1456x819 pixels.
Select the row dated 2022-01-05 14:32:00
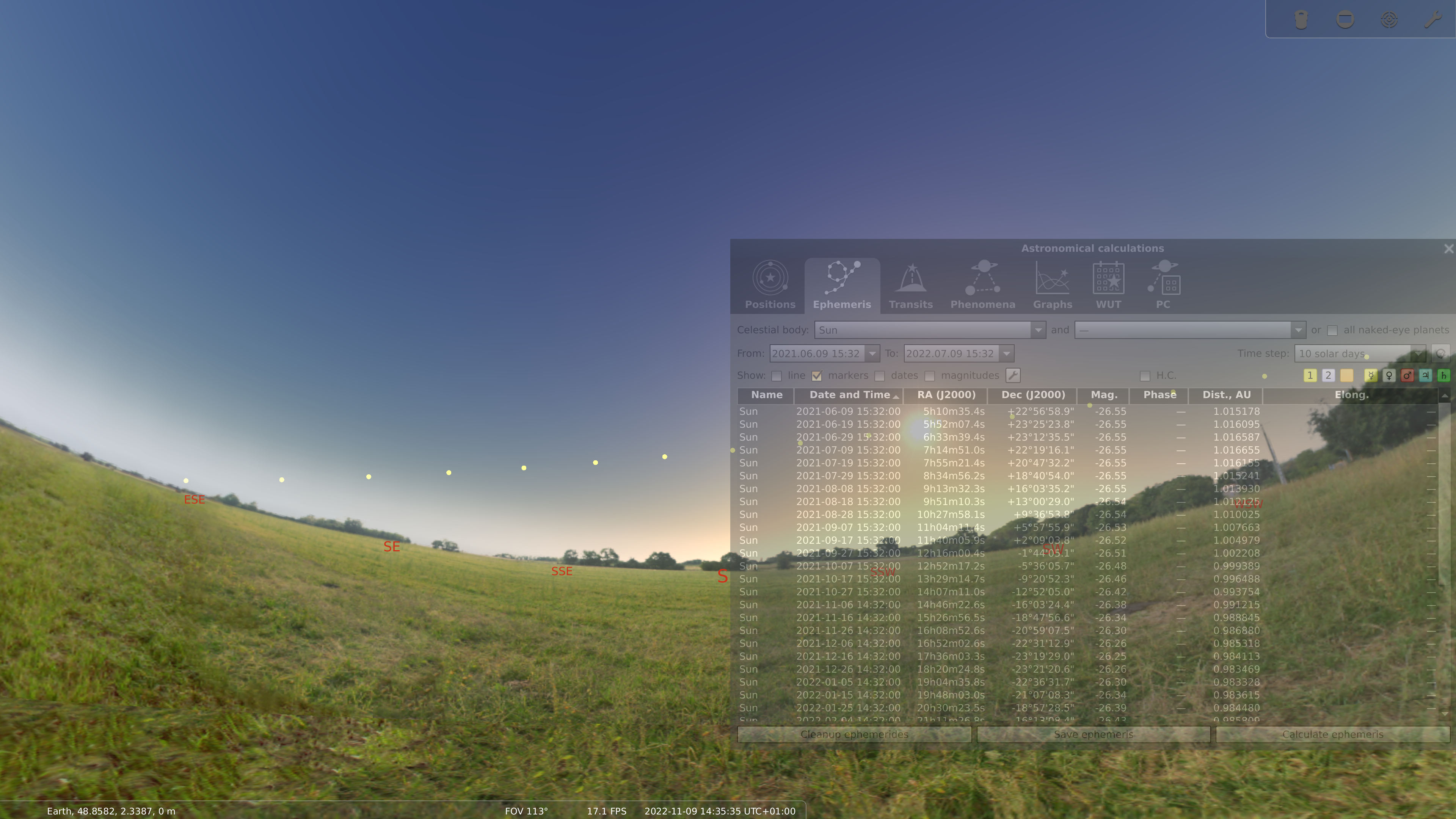point(1087,682)
